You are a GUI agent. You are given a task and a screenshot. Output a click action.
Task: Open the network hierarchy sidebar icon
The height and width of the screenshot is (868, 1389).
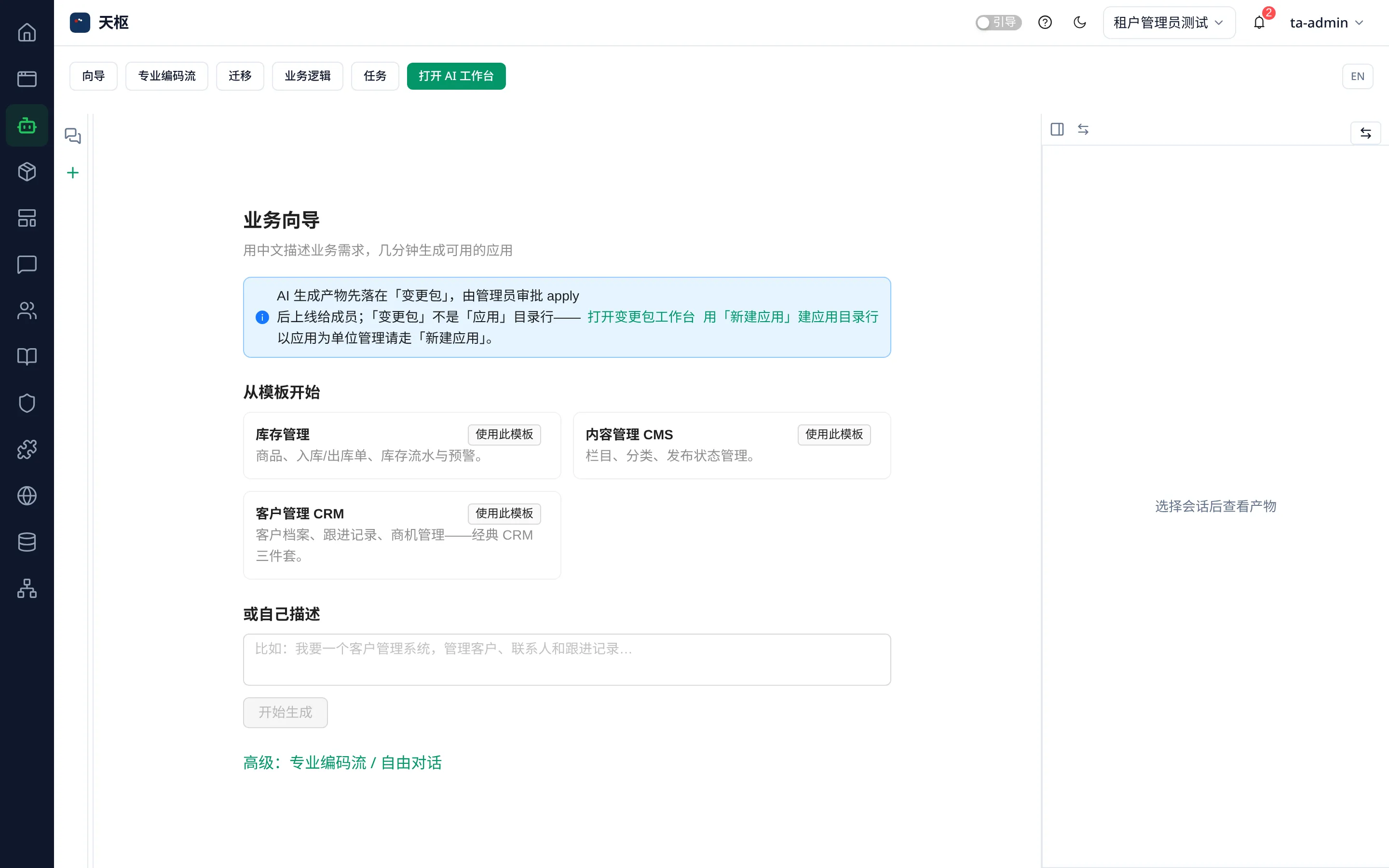pyautogui.click(x=27, y=588)
